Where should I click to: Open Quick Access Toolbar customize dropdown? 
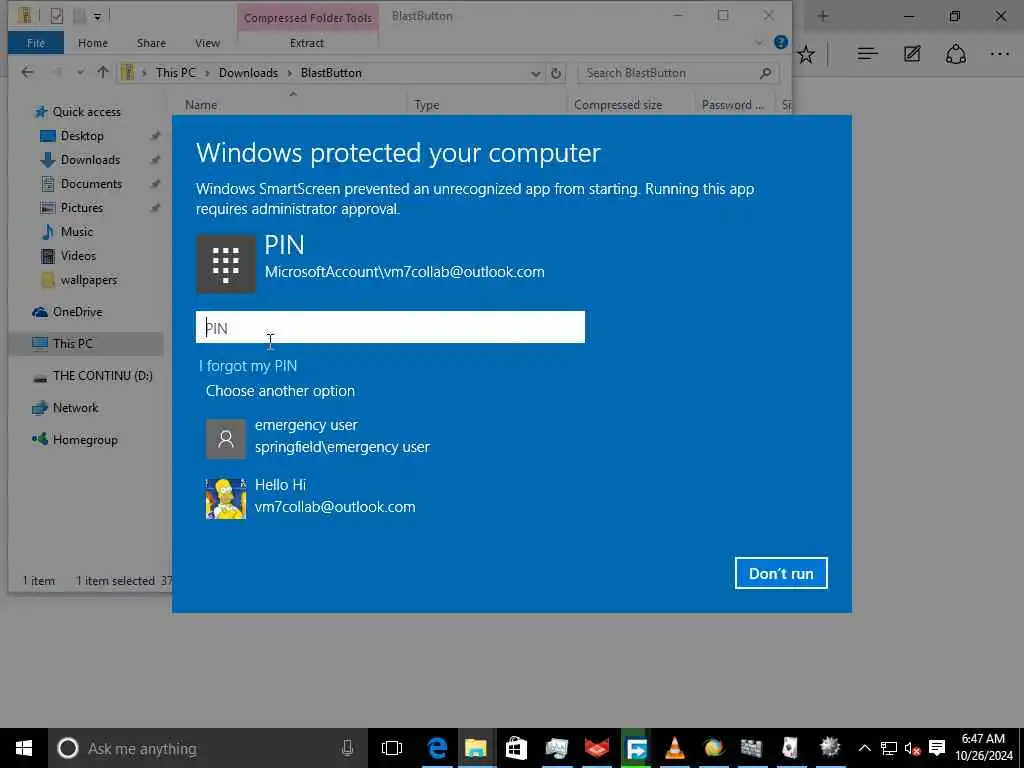point(97,16)
